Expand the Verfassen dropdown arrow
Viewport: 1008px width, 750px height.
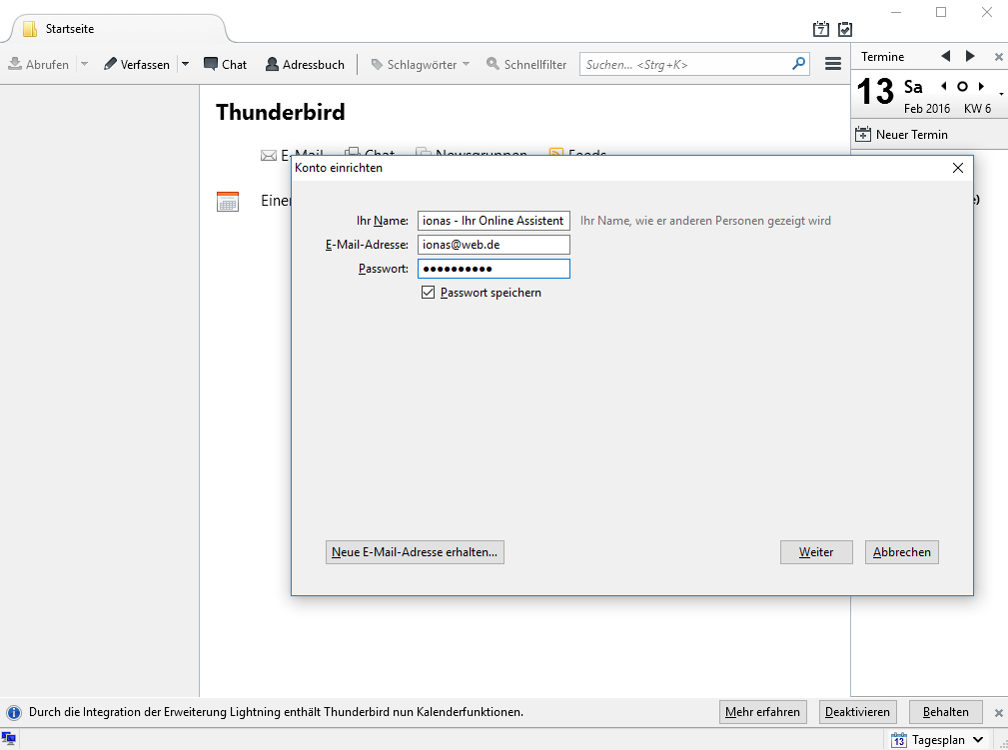185,64
